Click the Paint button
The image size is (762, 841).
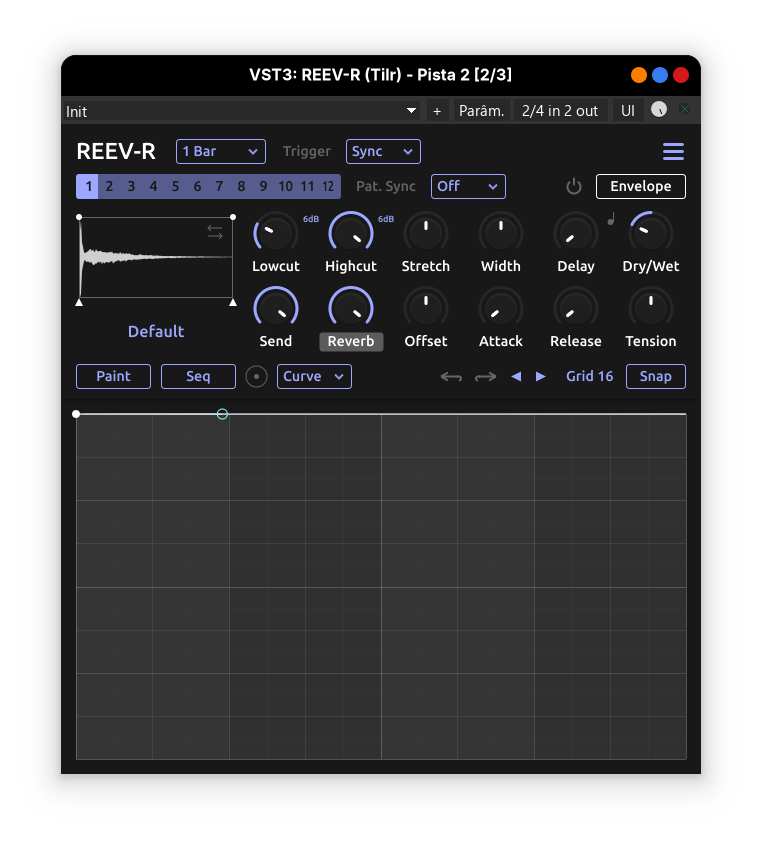[113, 376]
